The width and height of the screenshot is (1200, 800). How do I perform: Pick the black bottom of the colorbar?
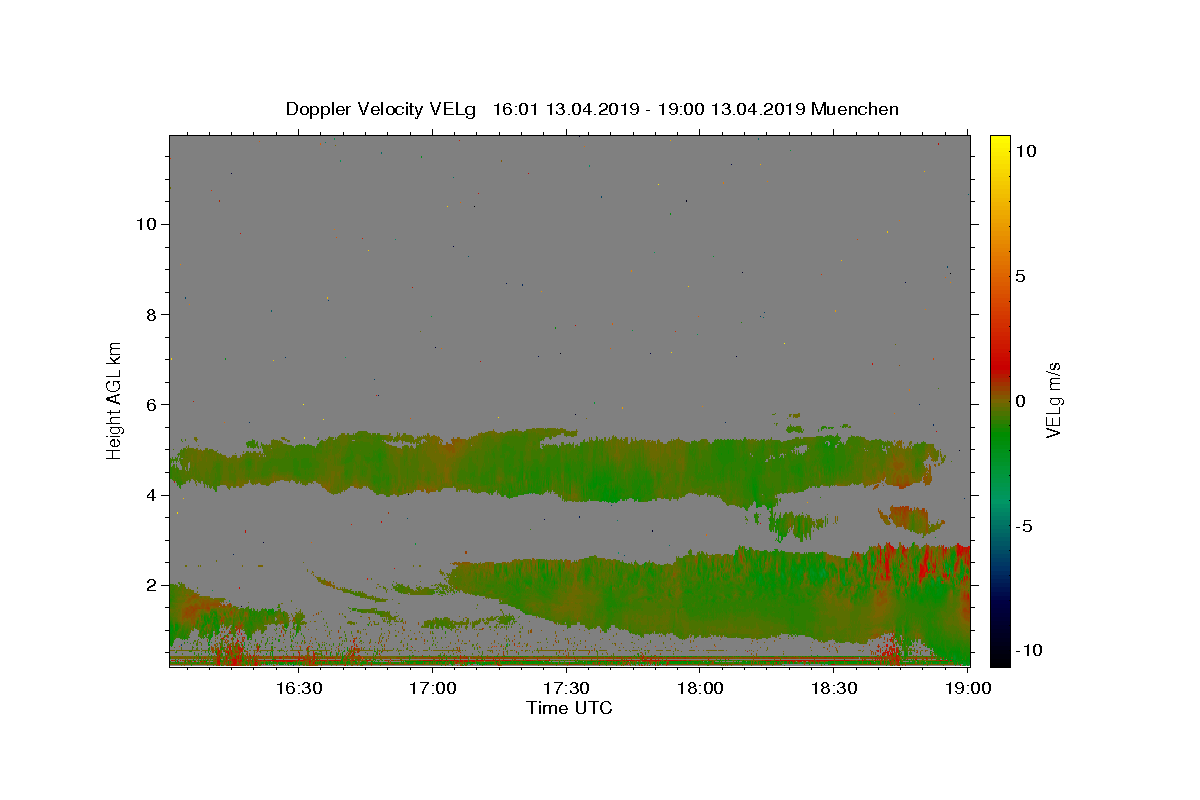pos(999,658)
